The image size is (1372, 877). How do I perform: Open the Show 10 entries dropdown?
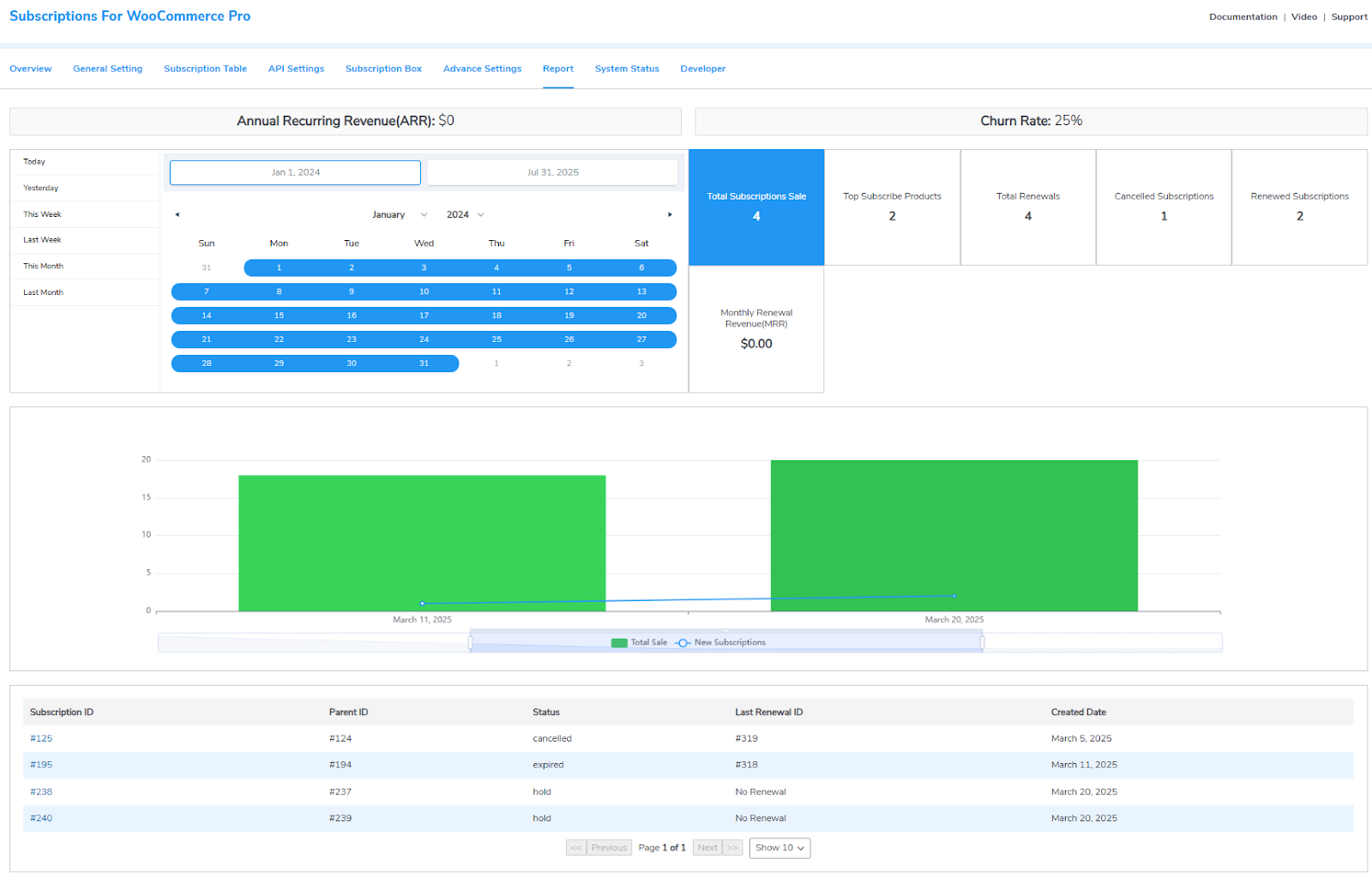pyautogui.click(x=779, y=848)
